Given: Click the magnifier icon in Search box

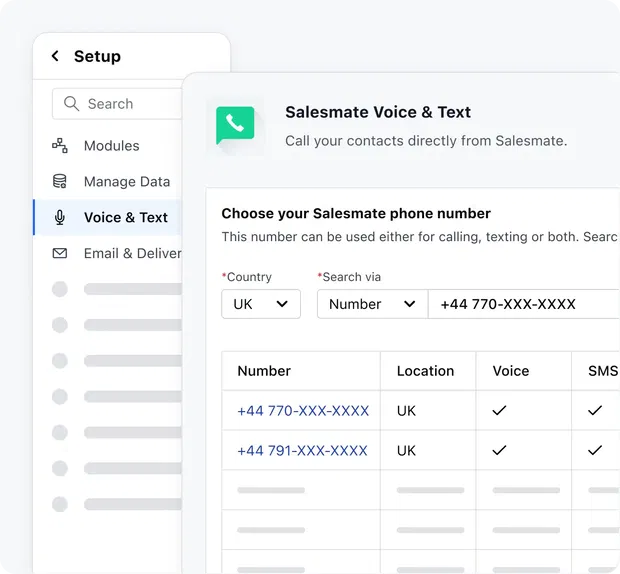Looking at the screenshot, I should click(x=72, y=104).
